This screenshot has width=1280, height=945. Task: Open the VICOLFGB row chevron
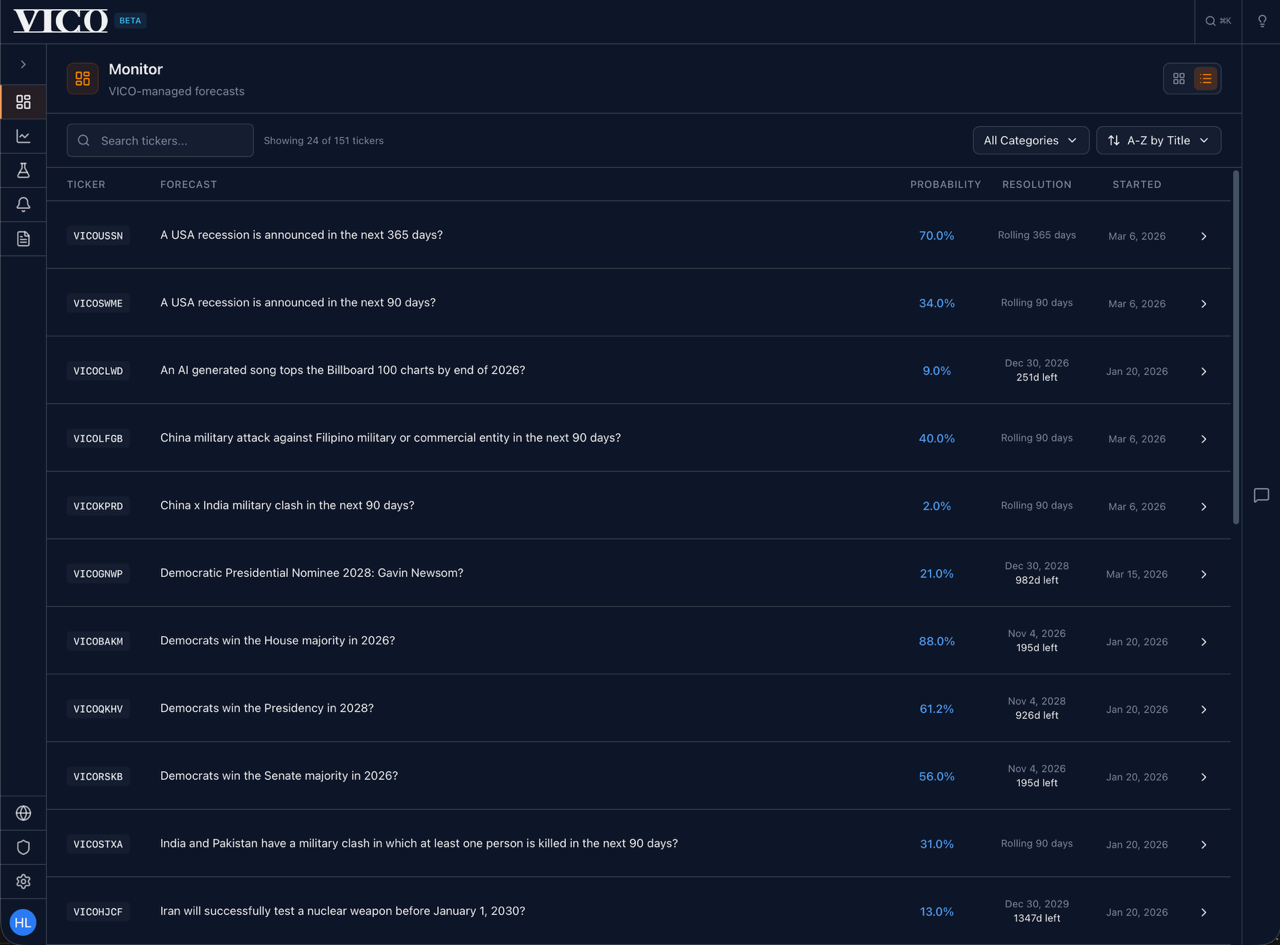tap(1203, 439)
